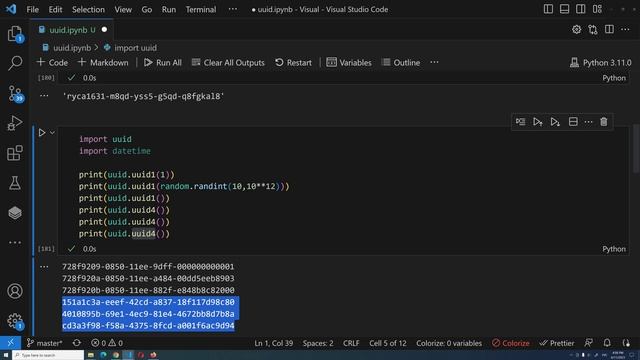Image resolution: width=640 pixels, height=360 pixels.
Task: Open the errors and warnings problems indicator
Action: tap(107, 343)
